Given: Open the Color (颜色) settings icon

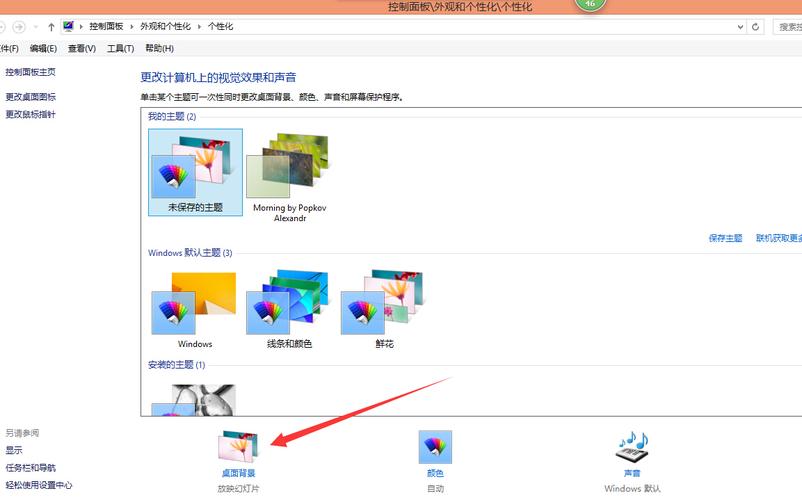Looking at the screenshot, I should click(x=435, y=447).
